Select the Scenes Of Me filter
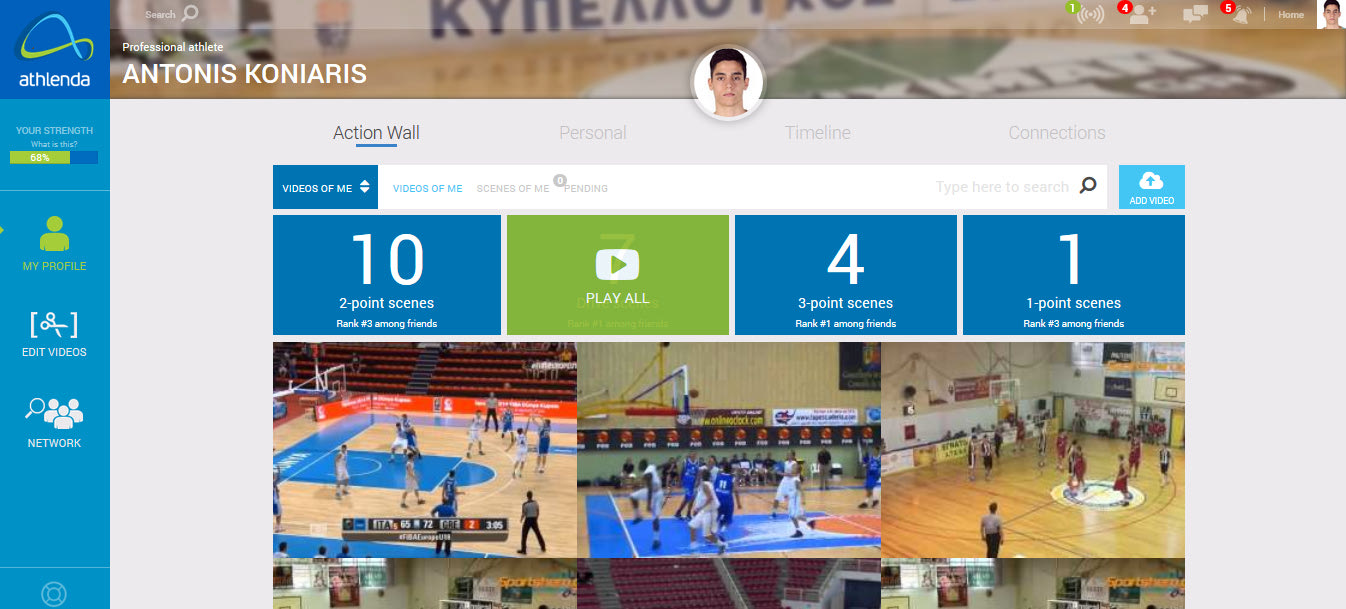 (x=512, y=188)
